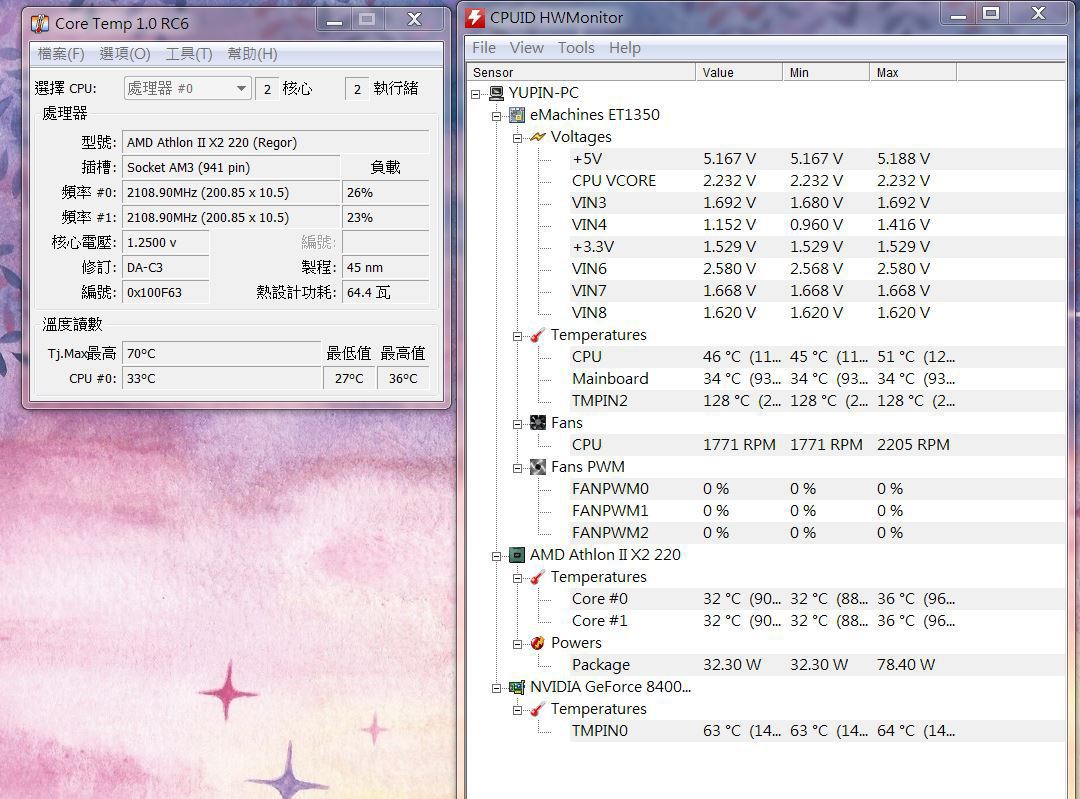
Task: Click the Powers flame icon
Action: (538, 643)
